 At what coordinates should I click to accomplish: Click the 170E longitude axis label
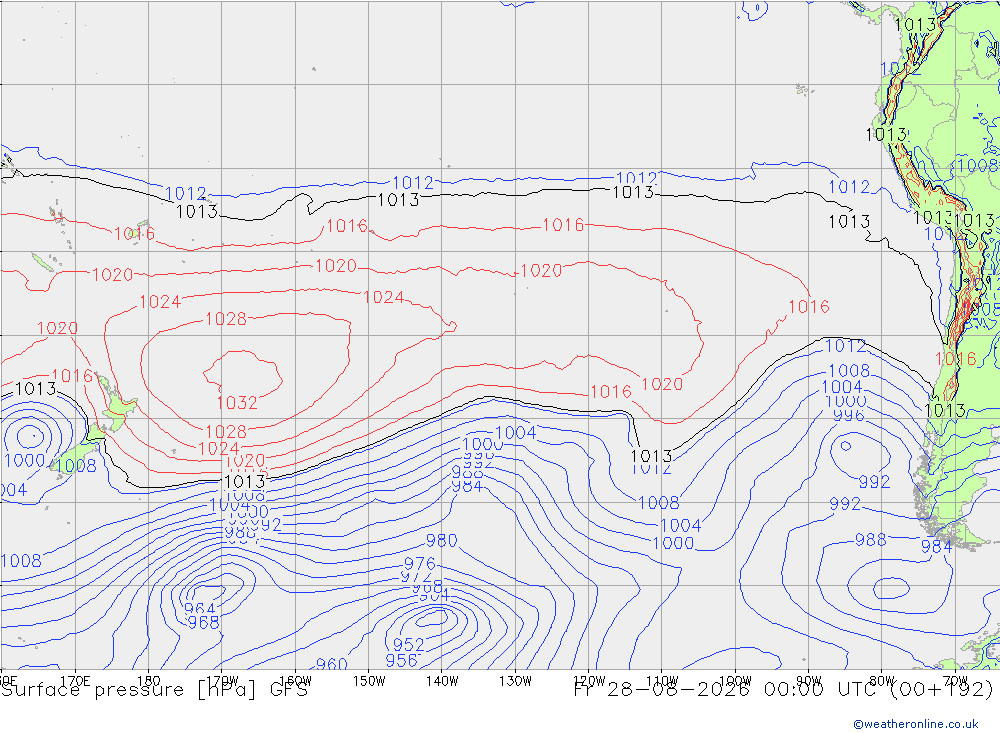click(x=75, y=681)
